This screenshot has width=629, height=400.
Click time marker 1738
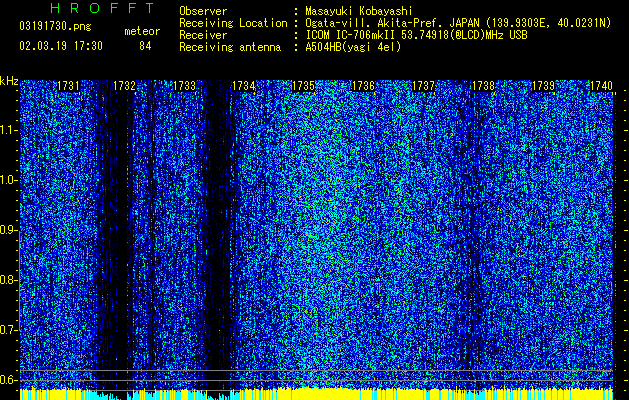click(x=483, y=86)
